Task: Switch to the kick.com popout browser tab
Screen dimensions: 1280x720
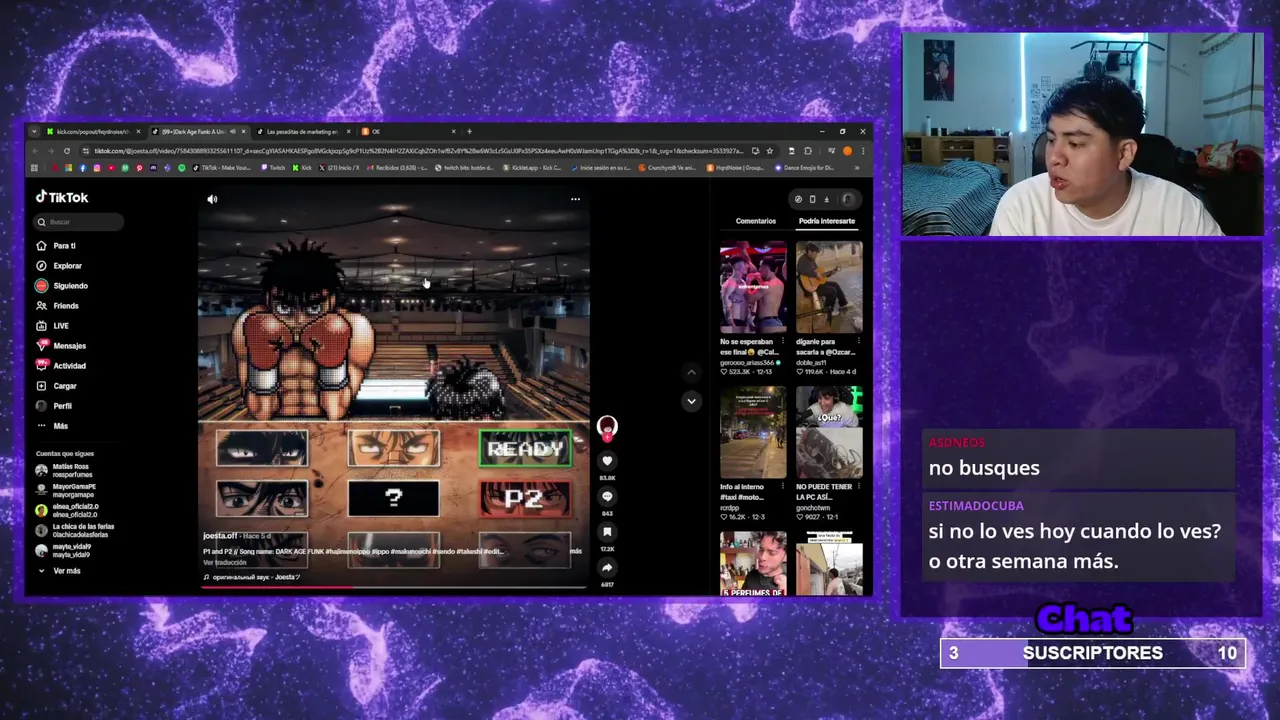Action: [91, 131]
